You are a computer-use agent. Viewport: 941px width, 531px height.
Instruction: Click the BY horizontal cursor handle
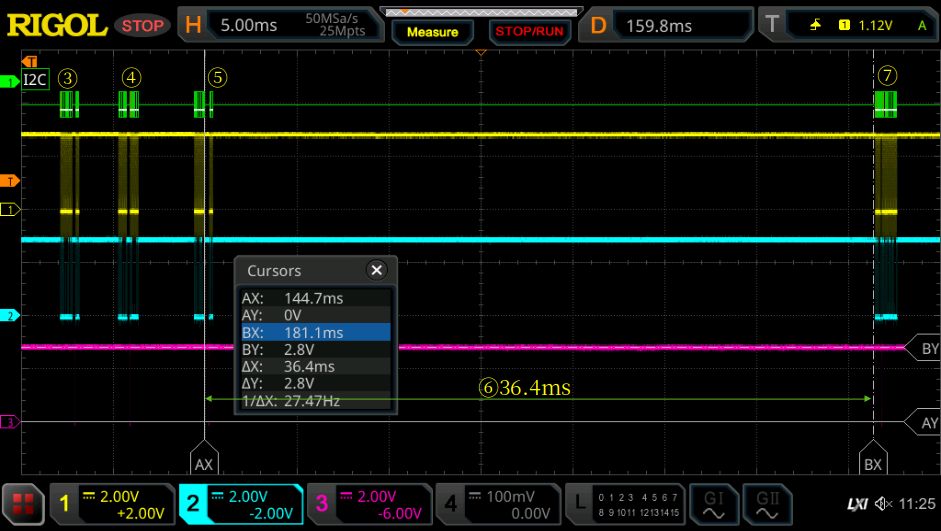(x=922, y=348)
